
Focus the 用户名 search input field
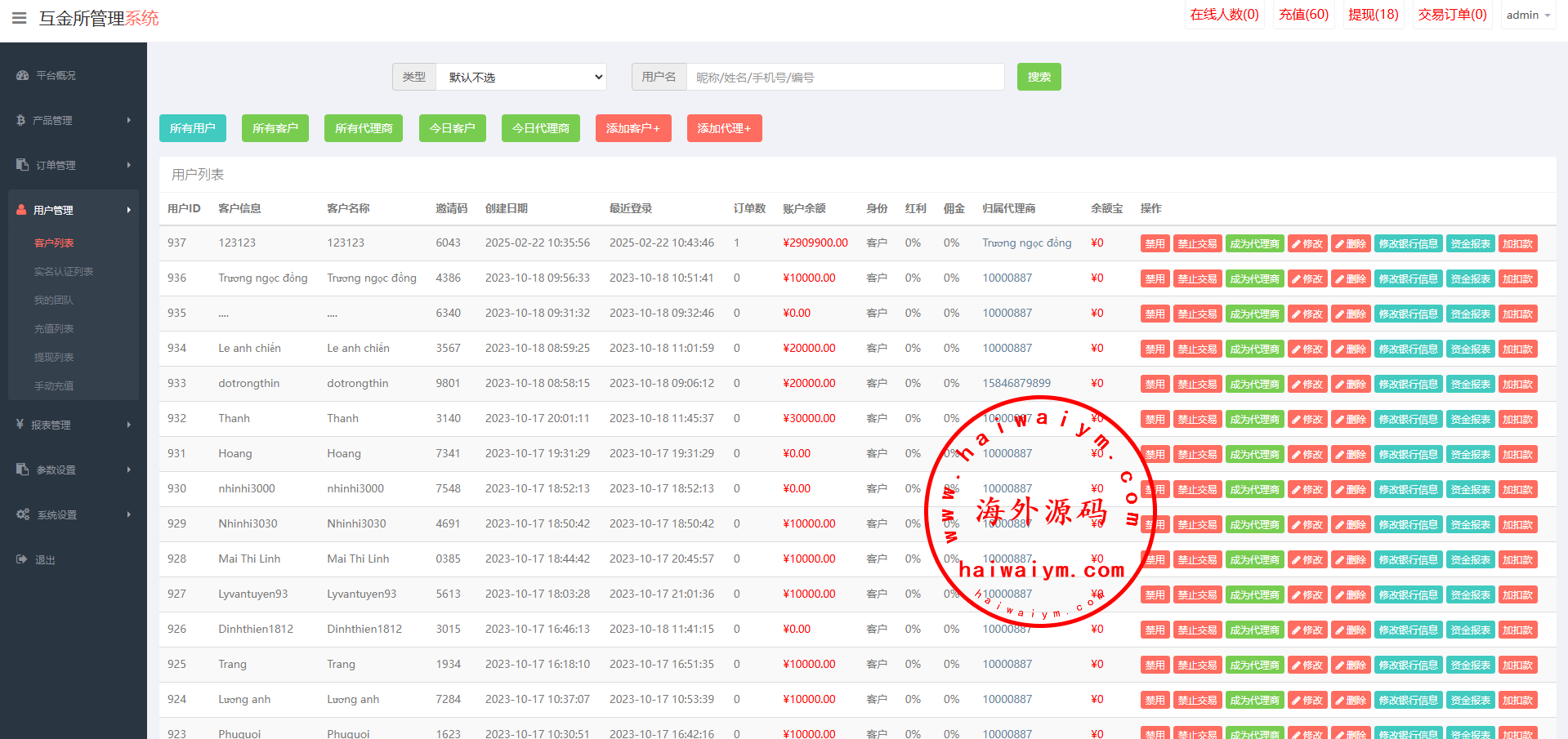click(845, 77)
